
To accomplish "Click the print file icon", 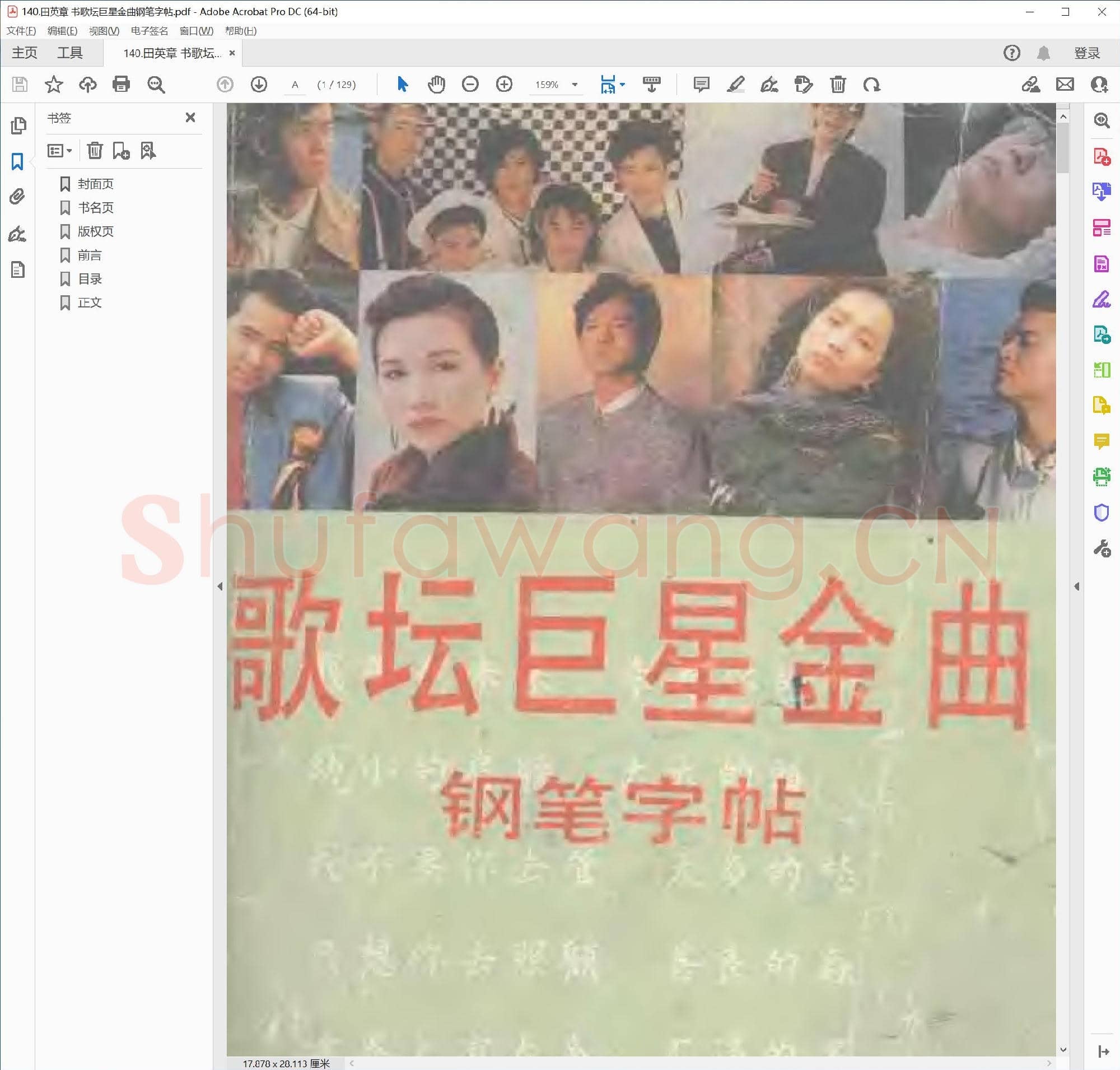I will point(121,85).
